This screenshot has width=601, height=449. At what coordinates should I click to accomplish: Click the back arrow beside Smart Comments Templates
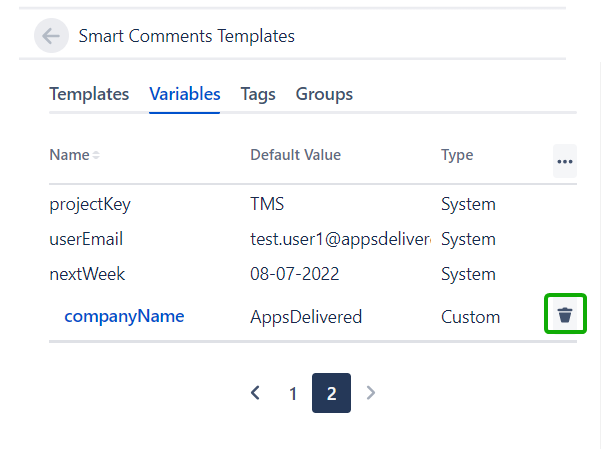tap(51, 36)
